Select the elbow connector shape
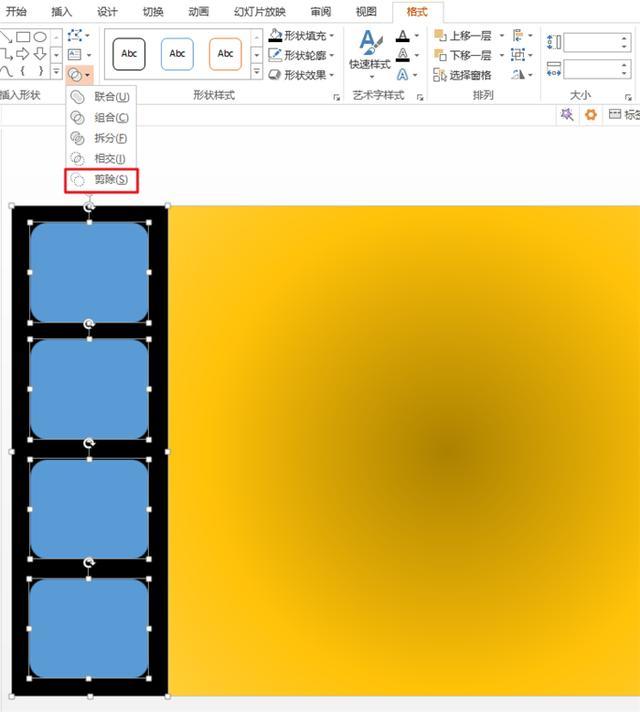Viewport: 640px width, 712px height. pos(6,54)
